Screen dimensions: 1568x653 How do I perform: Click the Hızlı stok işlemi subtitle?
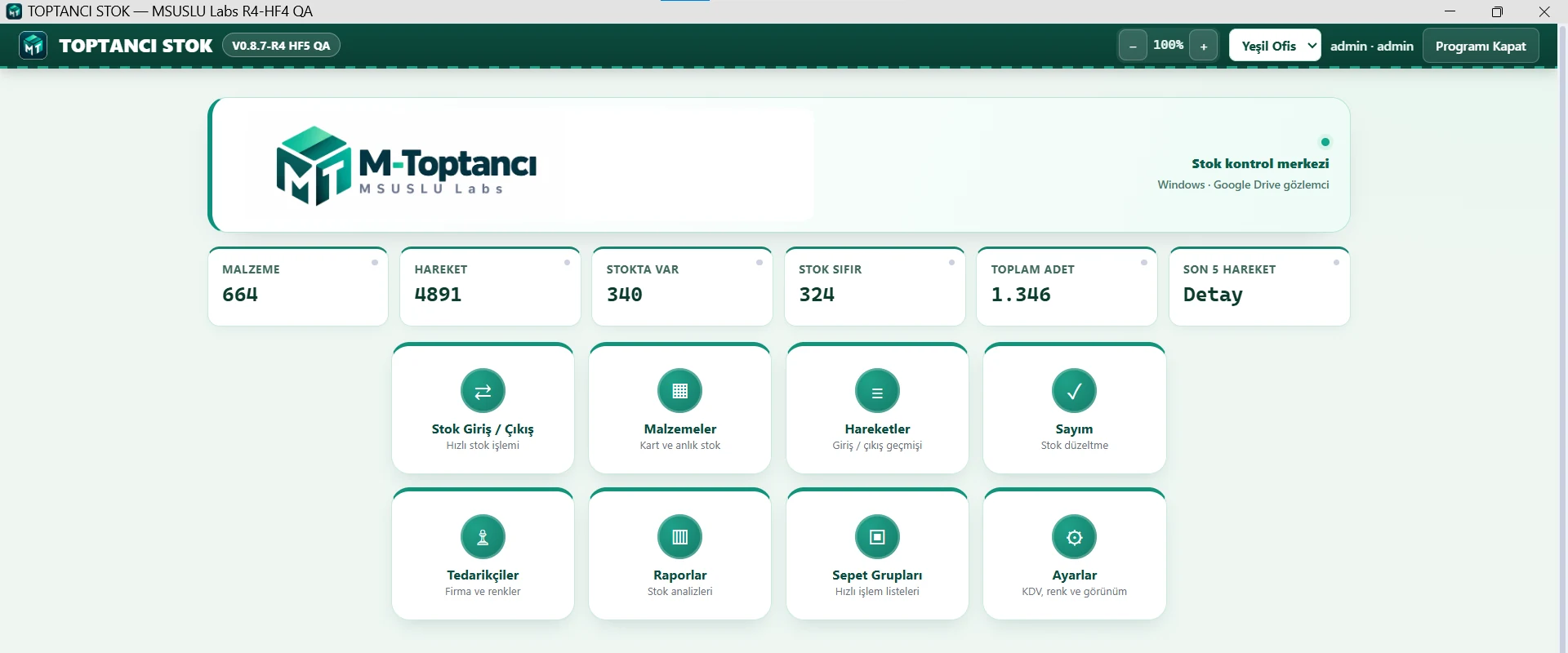[x=483, y=446]
